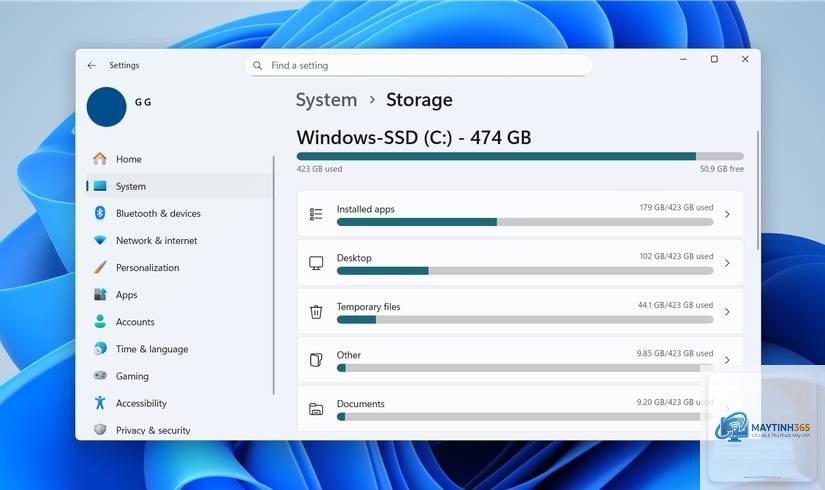This screenshot has width=825, height=490.
Task: Click the Desktop usage bar
Action: tap(525, 271)
